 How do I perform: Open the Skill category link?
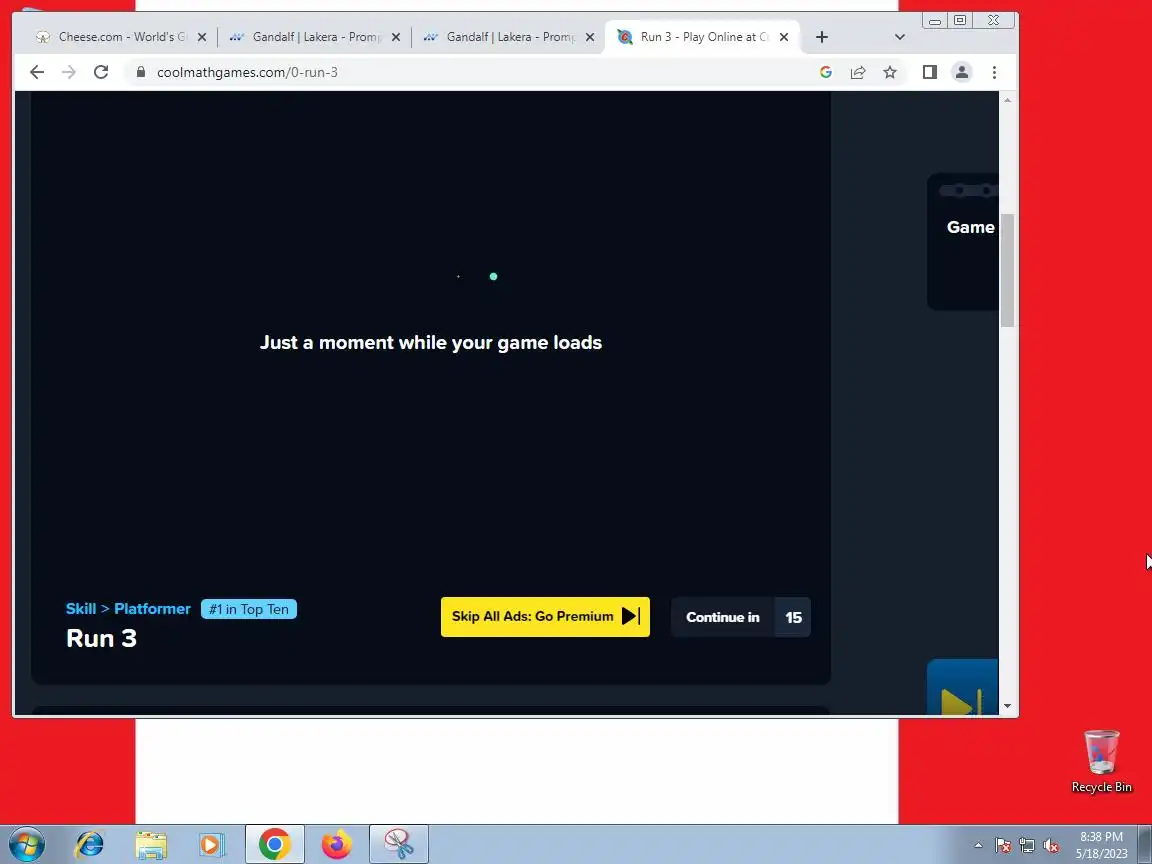pyautogui.click(x=81, y=608)
